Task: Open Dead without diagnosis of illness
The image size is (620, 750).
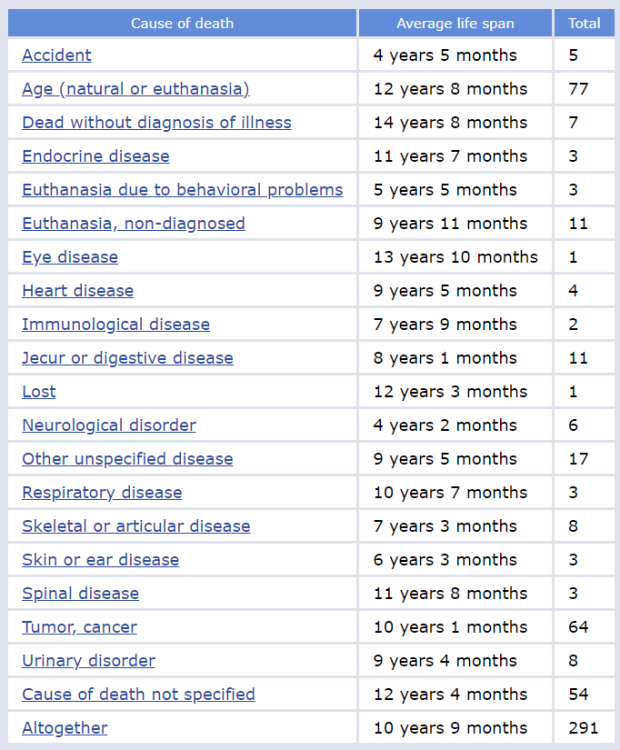Action: (157, 122)
